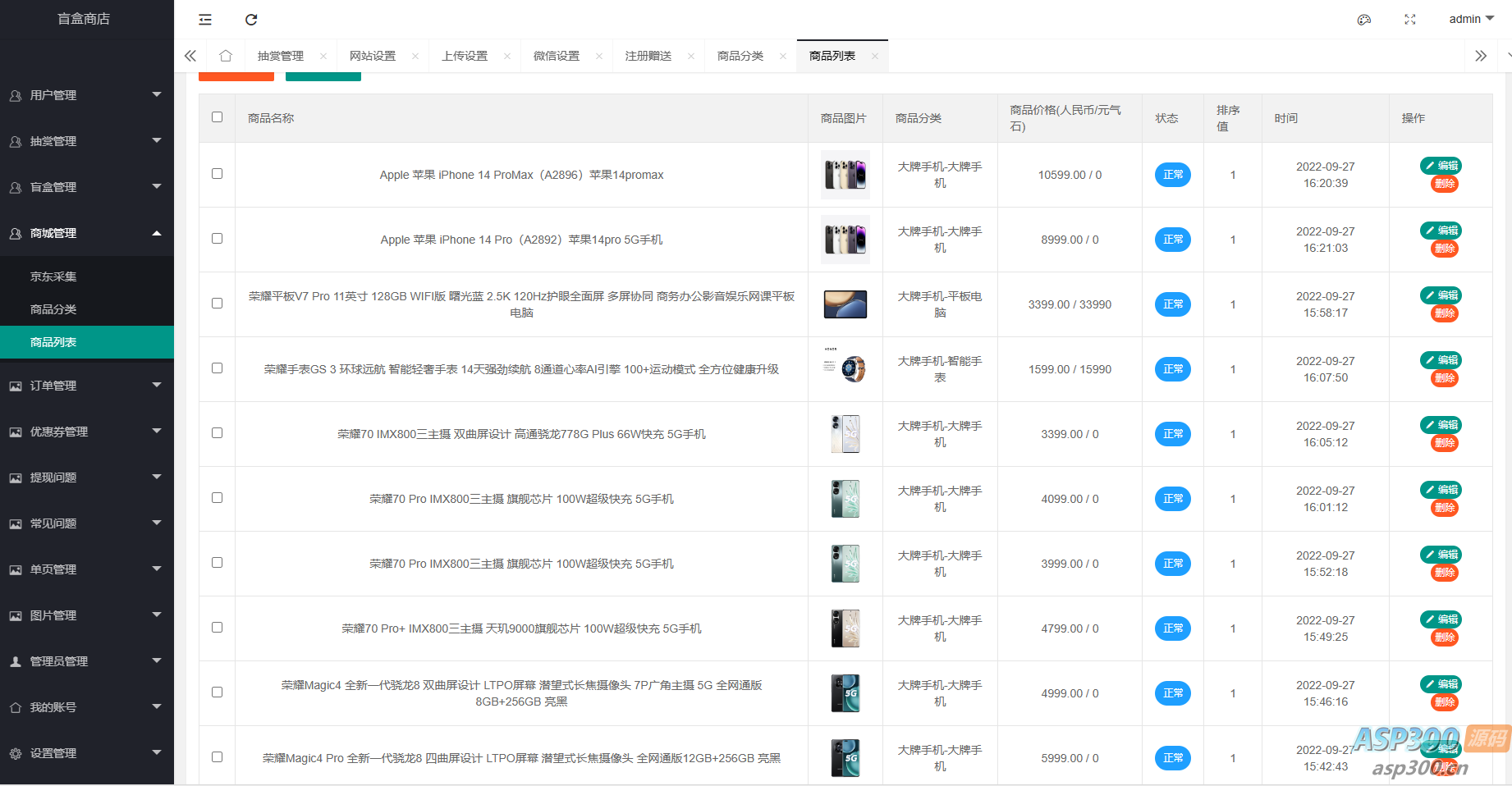Click the 订单管理 sidebar icon
The width and height of the screenshot is (1512, 786).
(16, 386)
